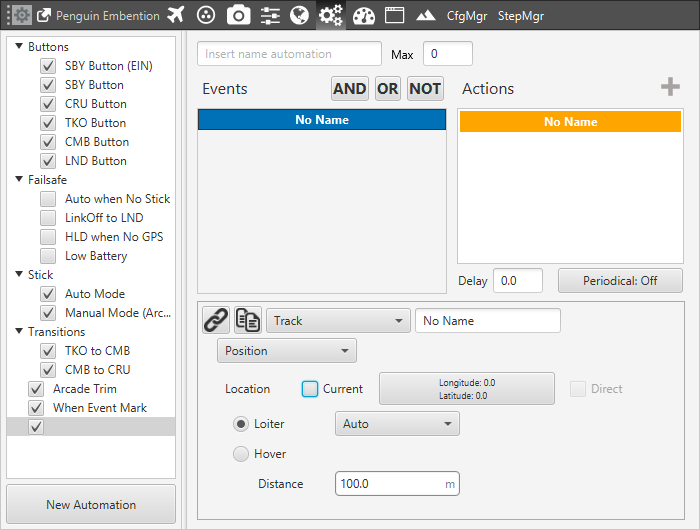Toggle the SBY Button (EIN) checkbox
This screenshot has width=700, height=530.
click(x=48, y=66)
